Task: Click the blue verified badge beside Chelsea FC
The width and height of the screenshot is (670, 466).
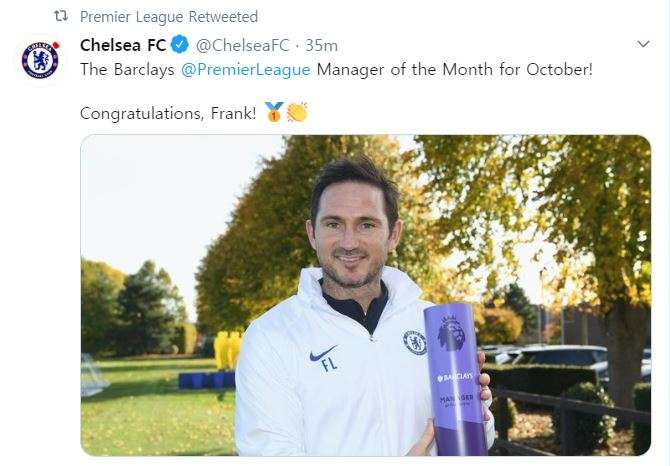Action: point(179,45)
